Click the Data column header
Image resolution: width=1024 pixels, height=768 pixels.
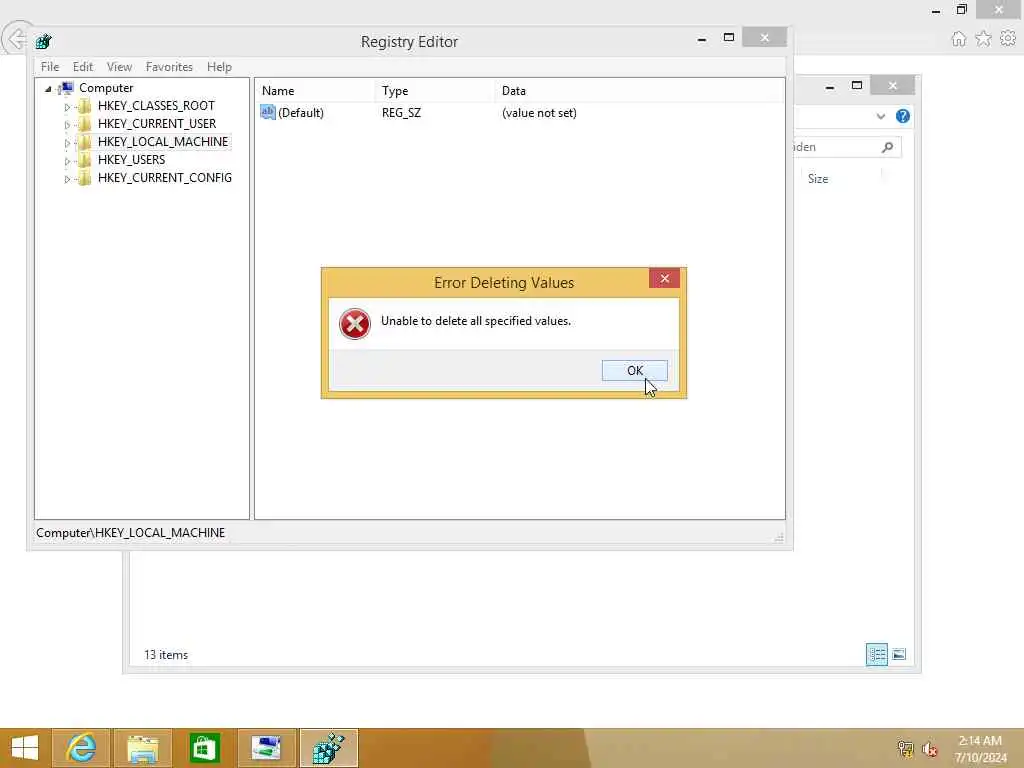coord(640,91)
